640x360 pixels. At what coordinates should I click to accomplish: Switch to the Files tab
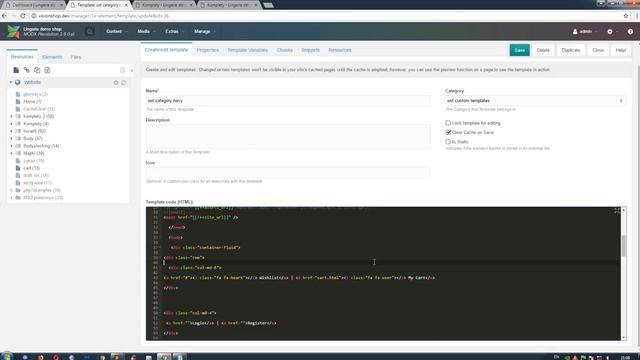[x=76, y=57]
